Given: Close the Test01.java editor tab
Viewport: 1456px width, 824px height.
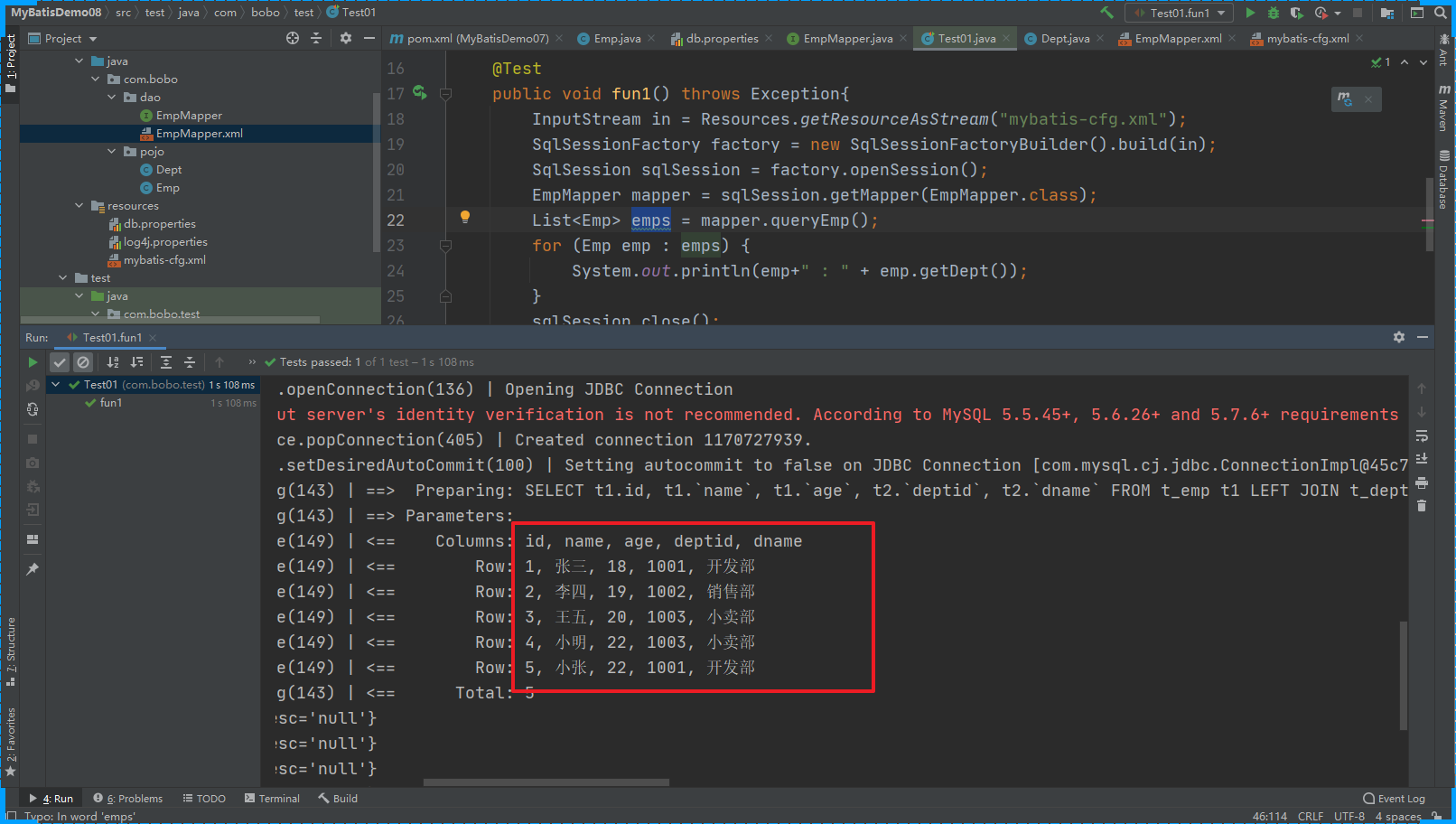Looking at the screenshot, I should (x=1006, y=38).
